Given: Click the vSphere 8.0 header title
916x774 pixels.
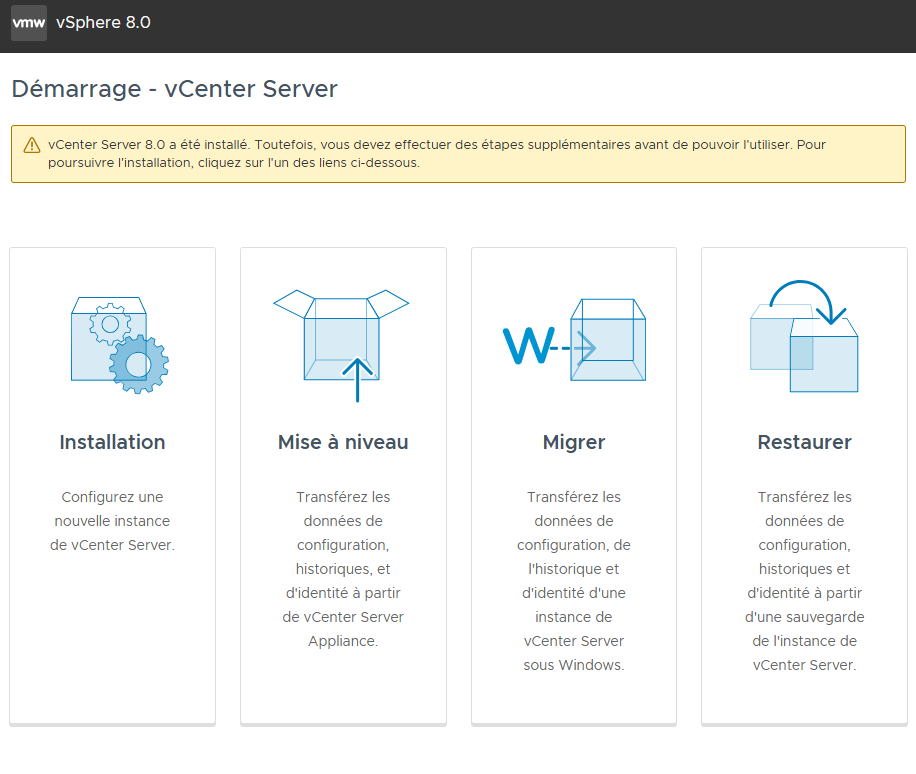Looking at the screenshot, I should point(103,22).
